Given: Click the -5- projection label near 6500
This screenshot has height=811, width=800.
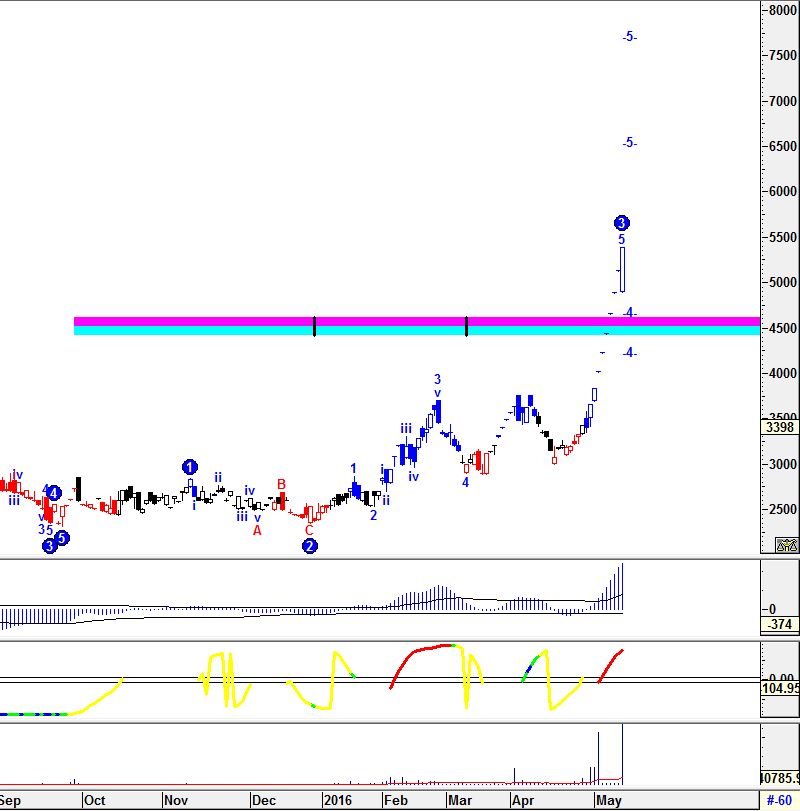Looking at the screenshot, I should 629,143.
